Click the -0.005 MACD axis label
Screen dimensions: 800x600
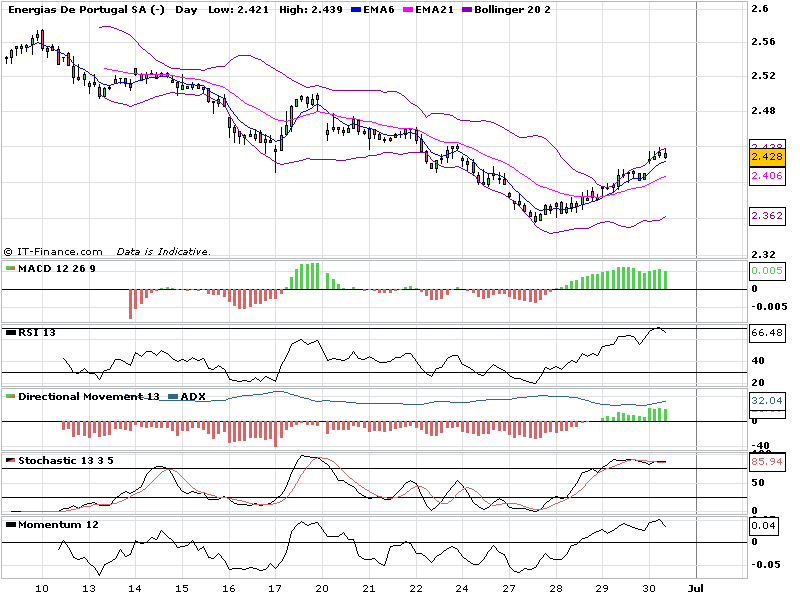769,307
